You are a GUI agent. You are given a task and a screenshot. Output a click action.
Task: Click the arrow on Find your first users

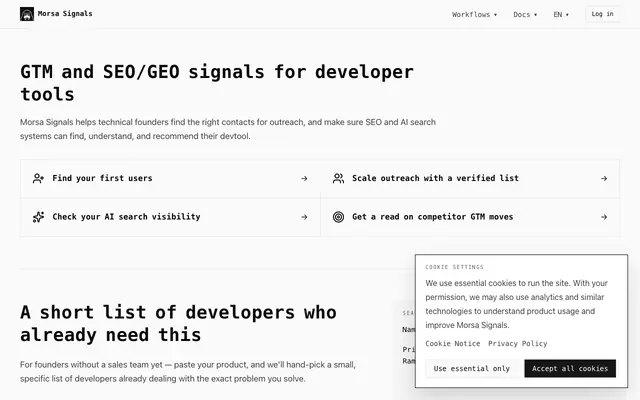pos(304,178)
